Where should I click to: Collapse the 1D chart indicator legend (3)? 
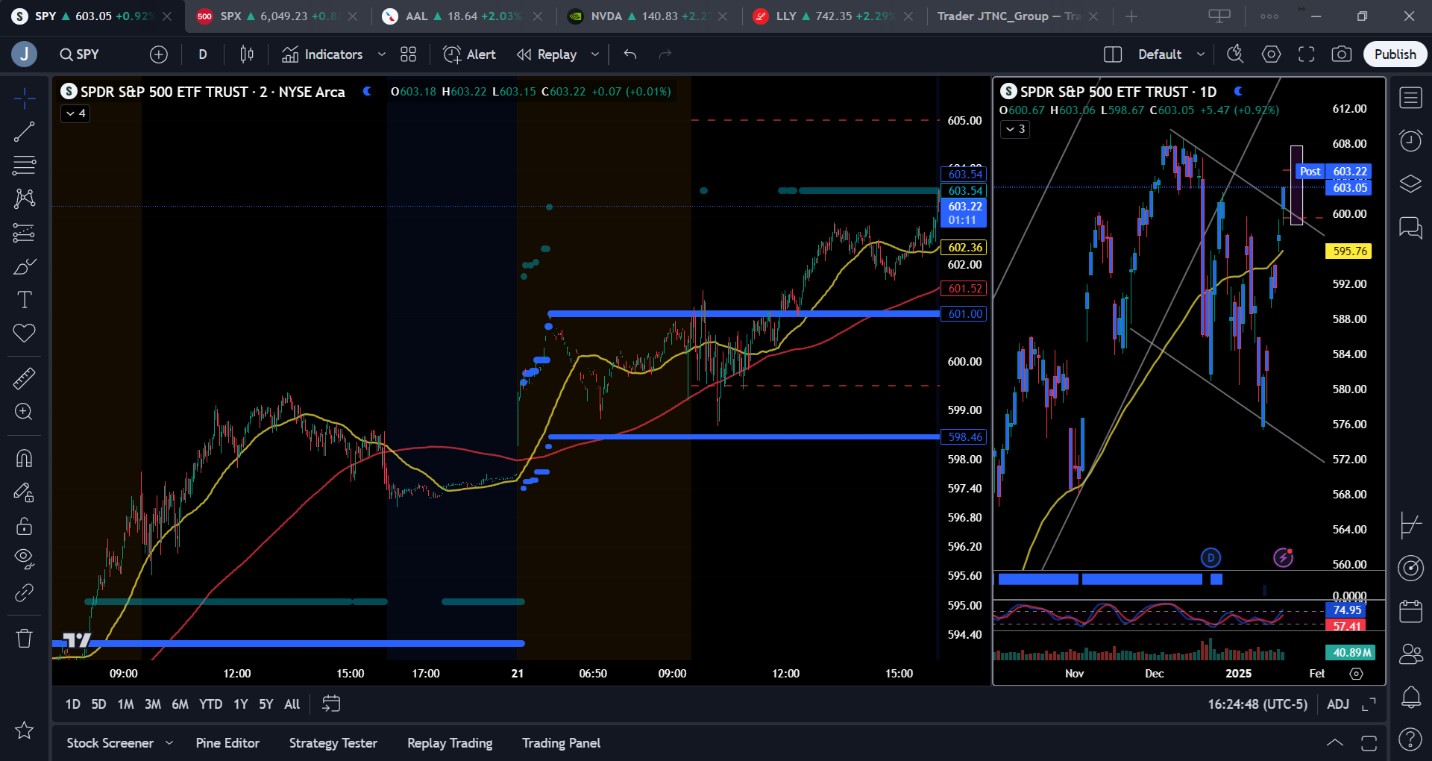[1014, 129]
